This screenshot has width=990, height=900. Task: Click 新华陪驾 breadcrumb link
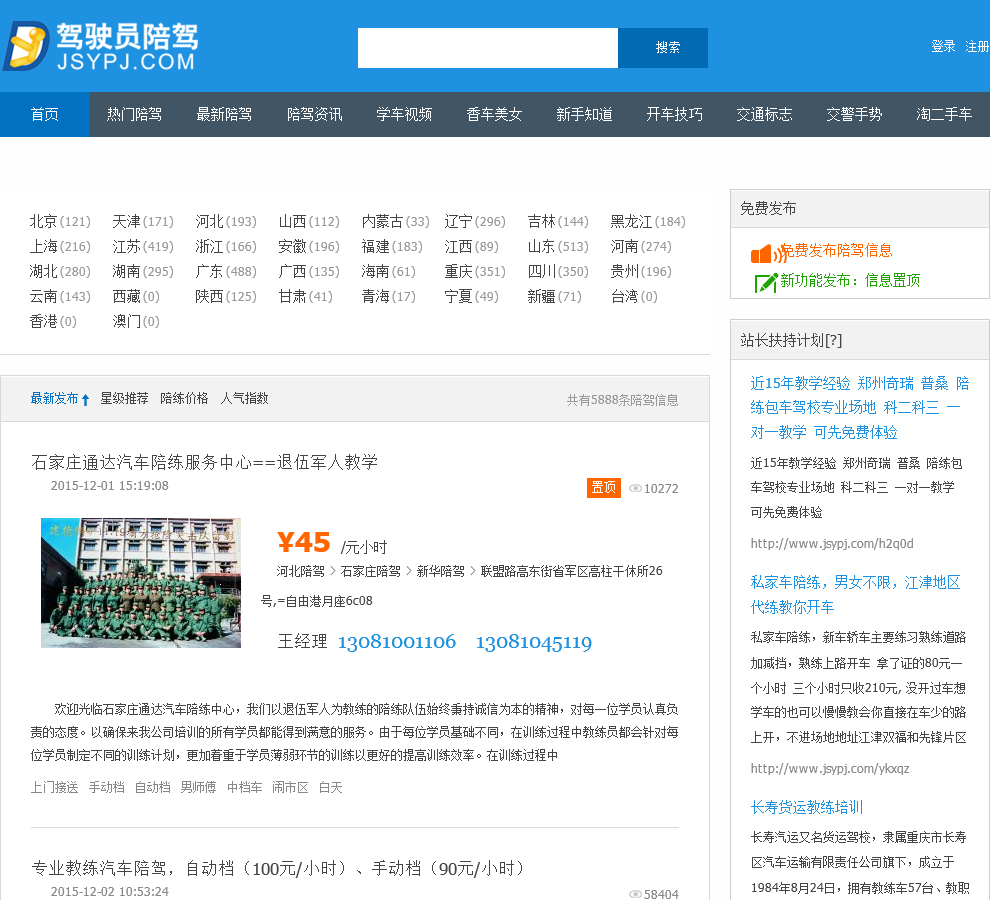click(x=441, y=571)
